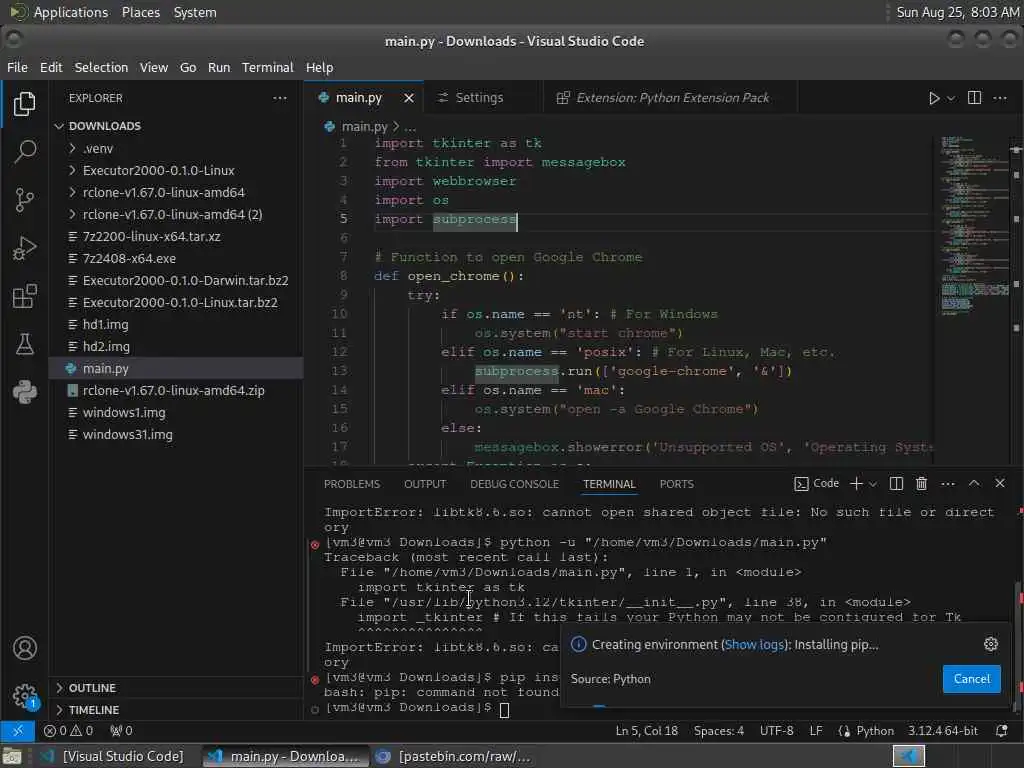Select windows31.img file
This screenshot has width=1024, height=768.
(x=176, y=434)
